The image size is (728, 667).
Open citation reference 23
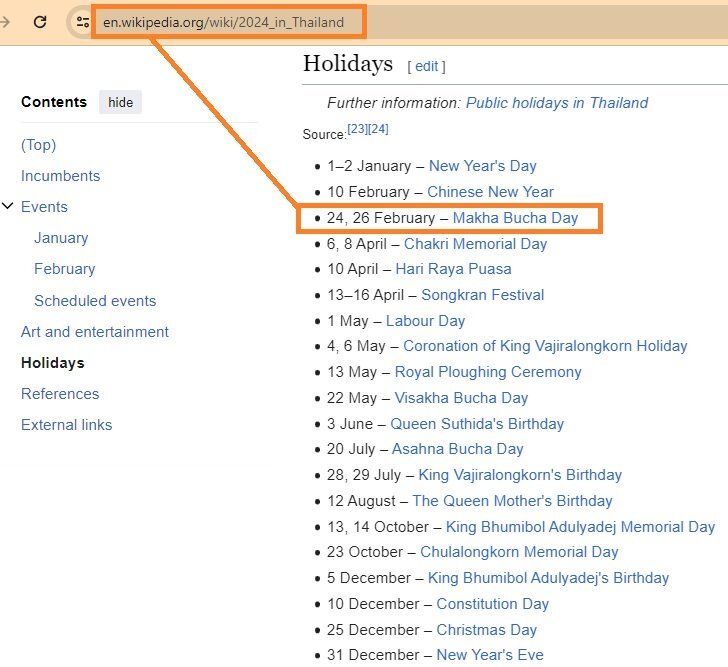point(357,129)
